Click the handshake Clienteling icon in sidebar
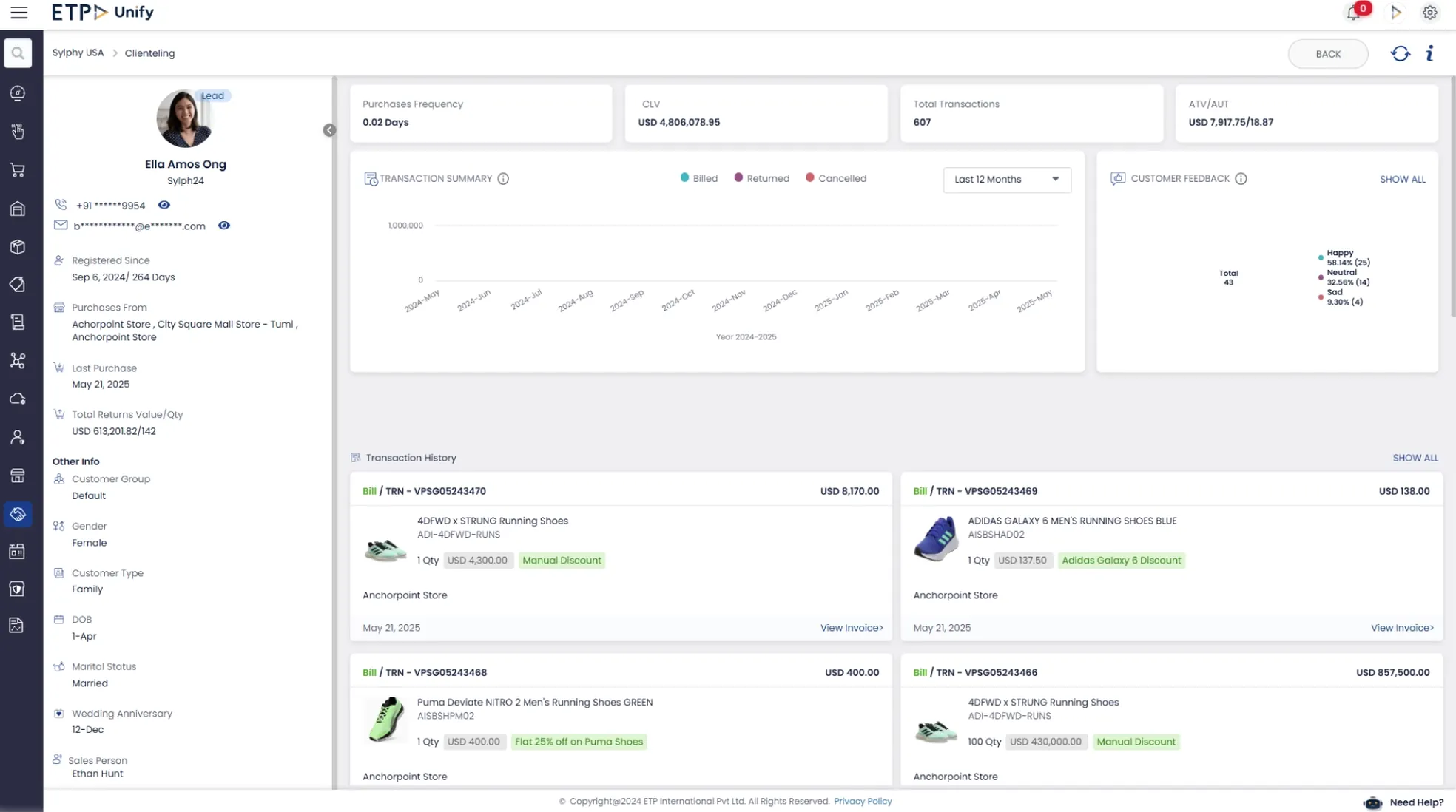Image resolution: width=1456 pixels, height=812 pixels. click(x=18, y=515)
